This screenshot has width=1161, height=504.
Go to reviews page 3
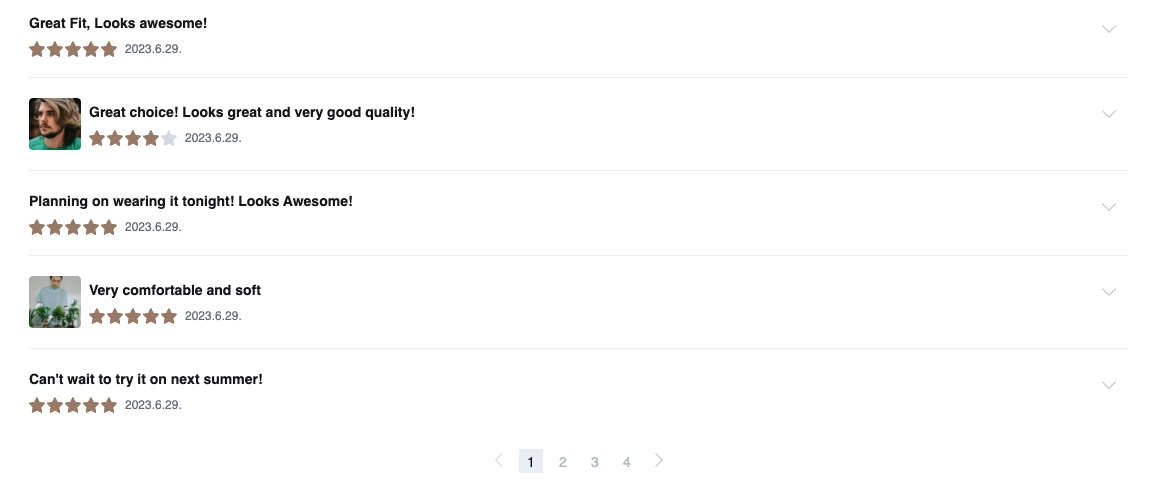tap(595, 462)
